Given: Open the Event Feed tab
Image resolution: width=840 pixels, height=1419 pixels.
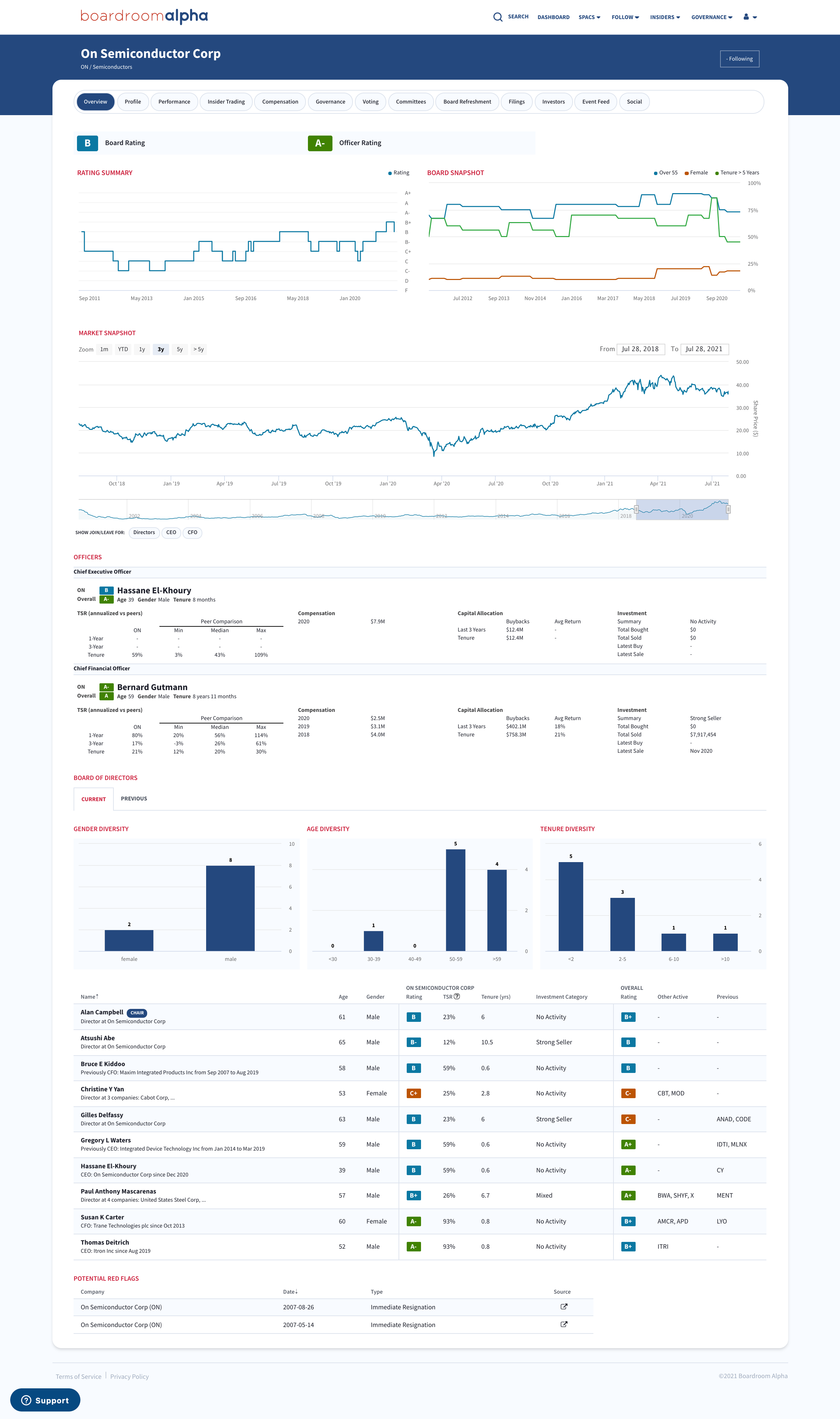Looking at the screenshot, I should 595,102.
